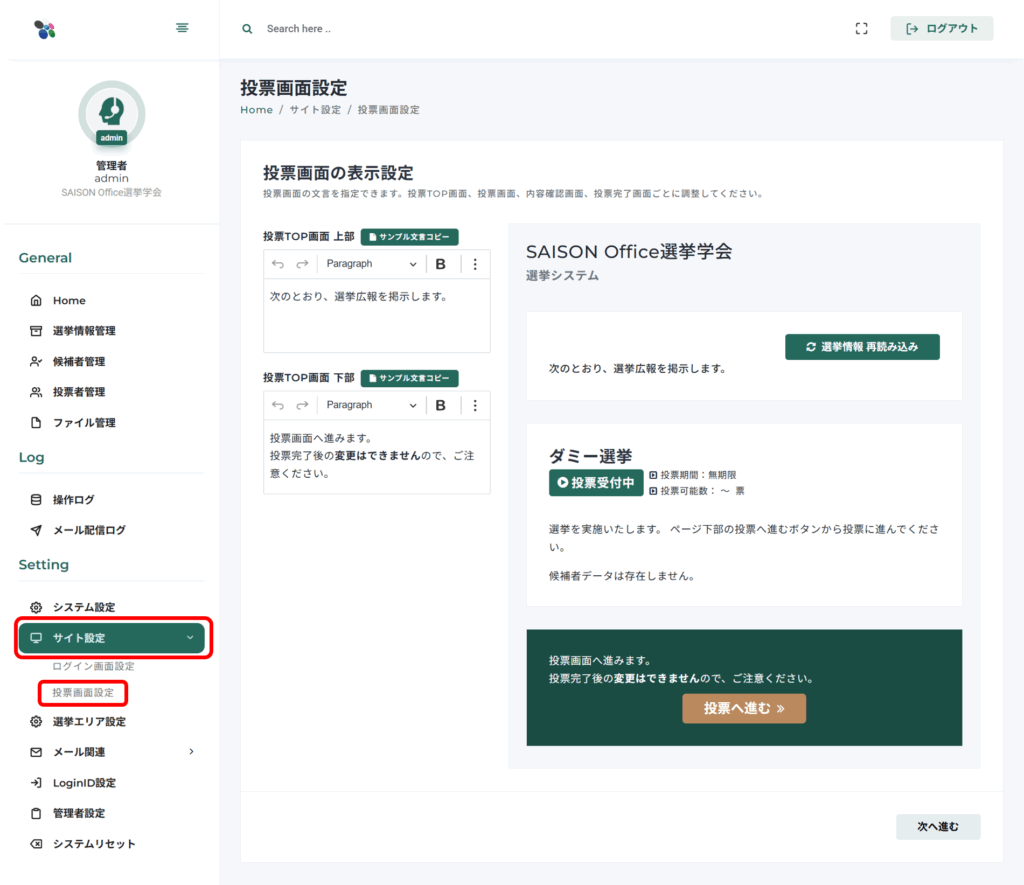Toggle fullscreen mode icon
Viewport: 1024px width, 885px height.
861,29
